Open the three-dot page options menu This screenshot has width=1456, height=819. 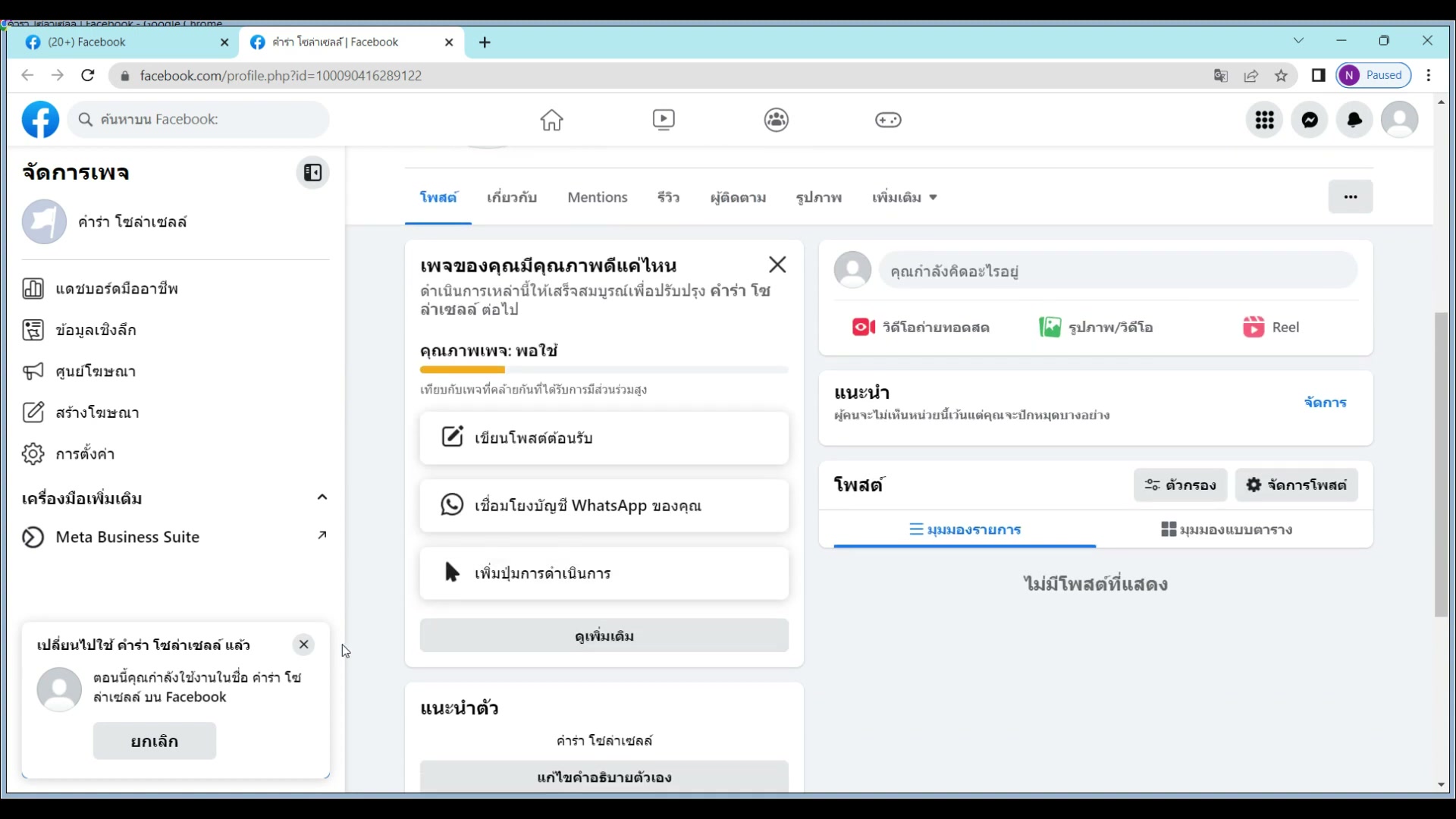pos(1350,197)
